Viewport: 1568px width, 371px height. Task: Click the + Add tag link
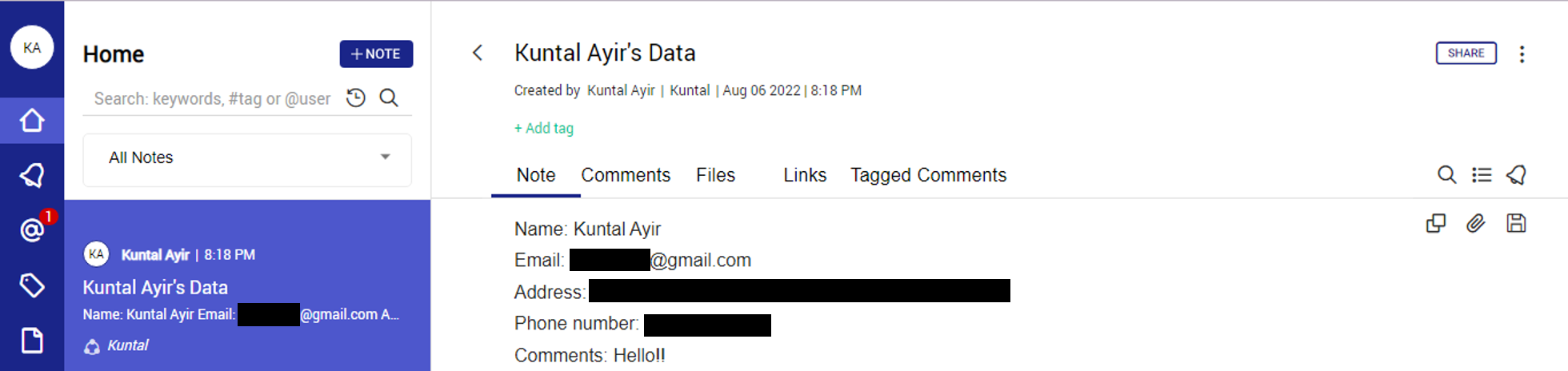[x=544, y=128]
